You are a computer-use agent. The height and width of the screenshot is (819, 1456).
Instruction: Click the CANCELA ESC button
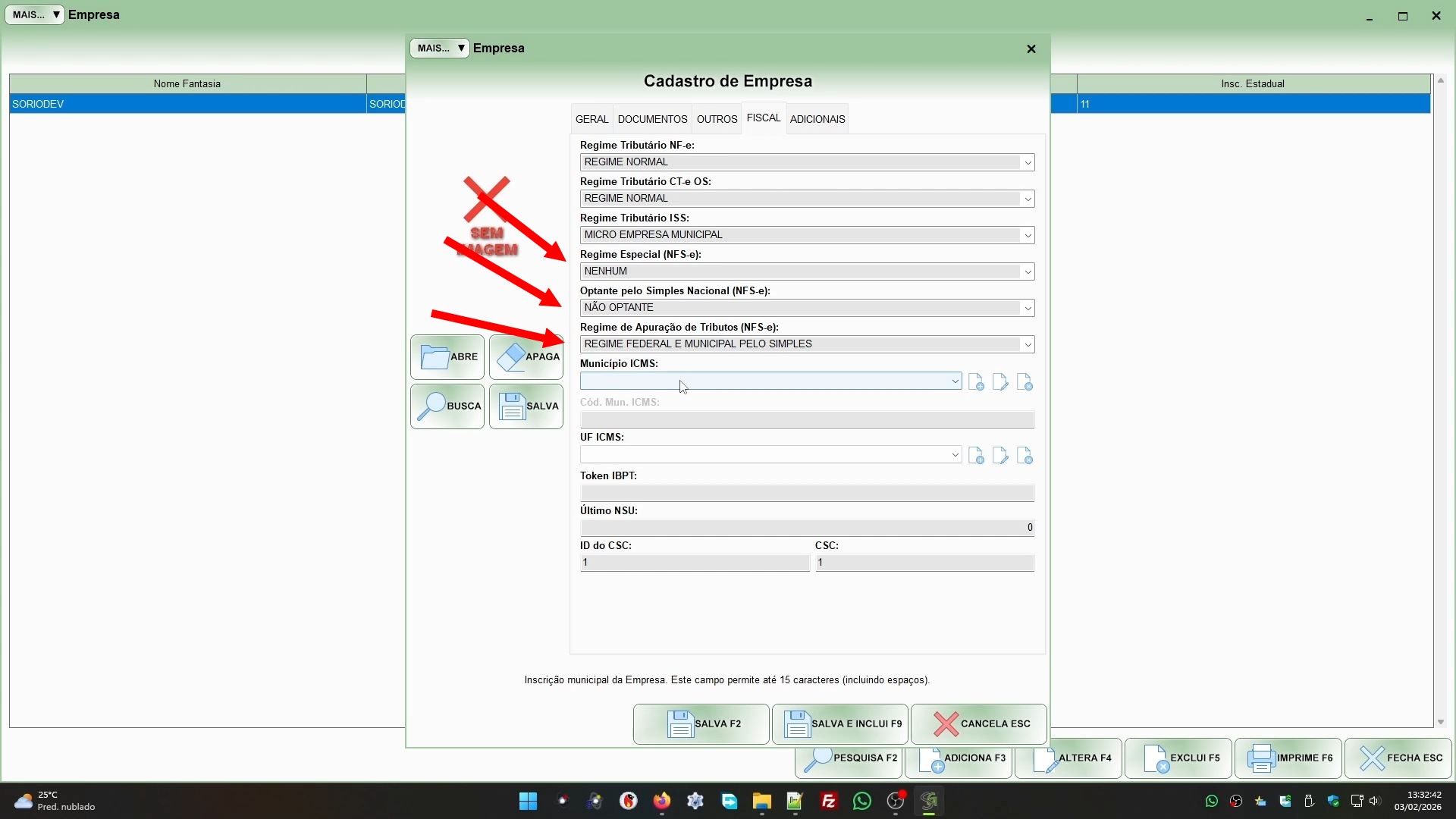coord(978,723)
